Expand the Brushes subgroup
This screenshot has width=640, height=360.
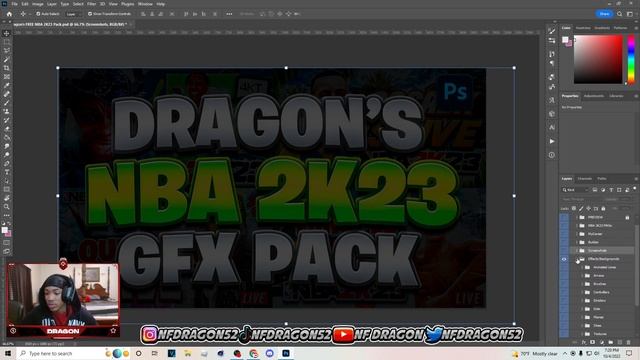click(582, 284)
